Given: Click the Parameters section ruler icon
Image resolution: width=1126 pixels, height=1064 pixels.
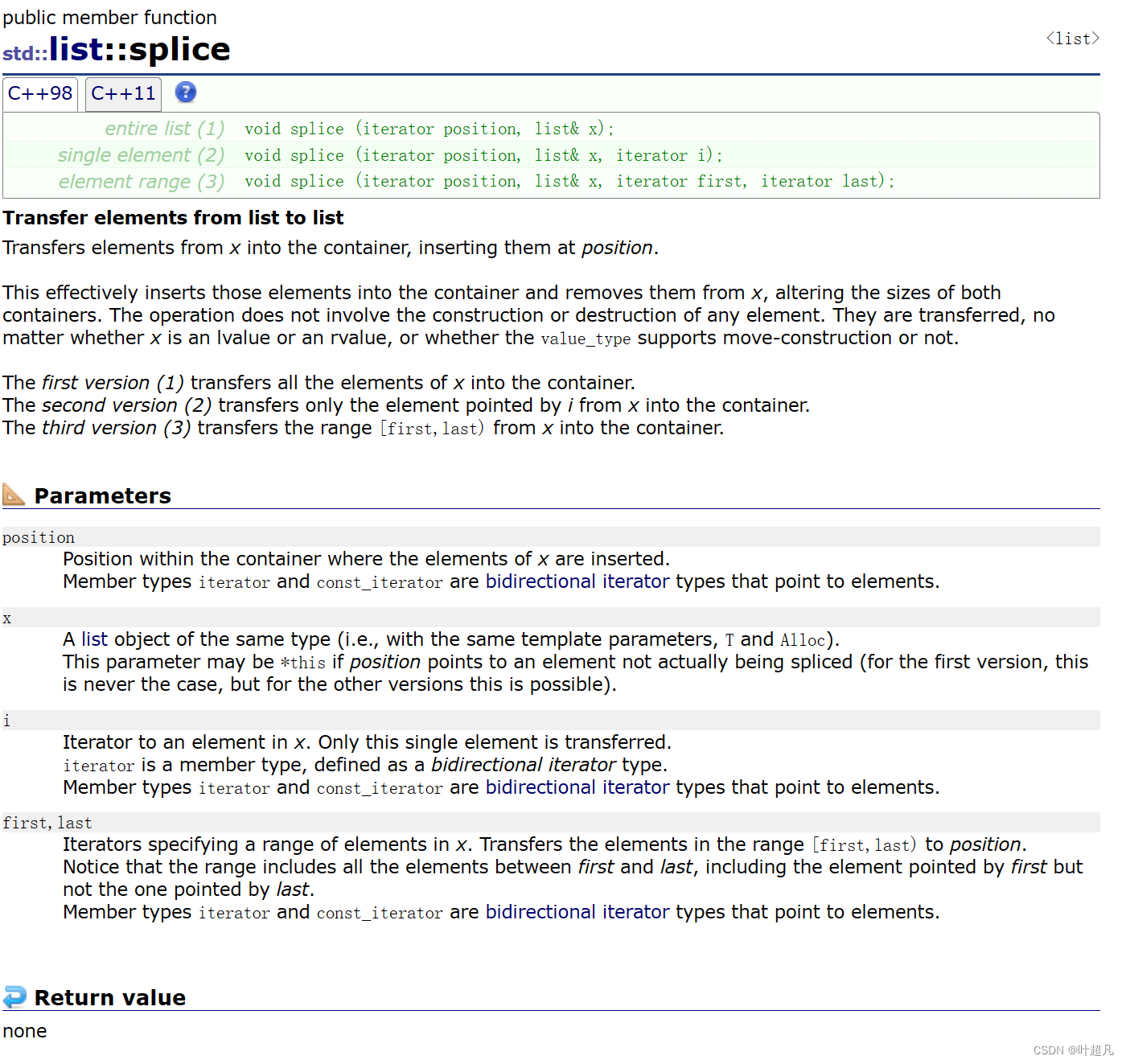Looking at the screenshot, I should pyautogui.click(x=14, y=494).
